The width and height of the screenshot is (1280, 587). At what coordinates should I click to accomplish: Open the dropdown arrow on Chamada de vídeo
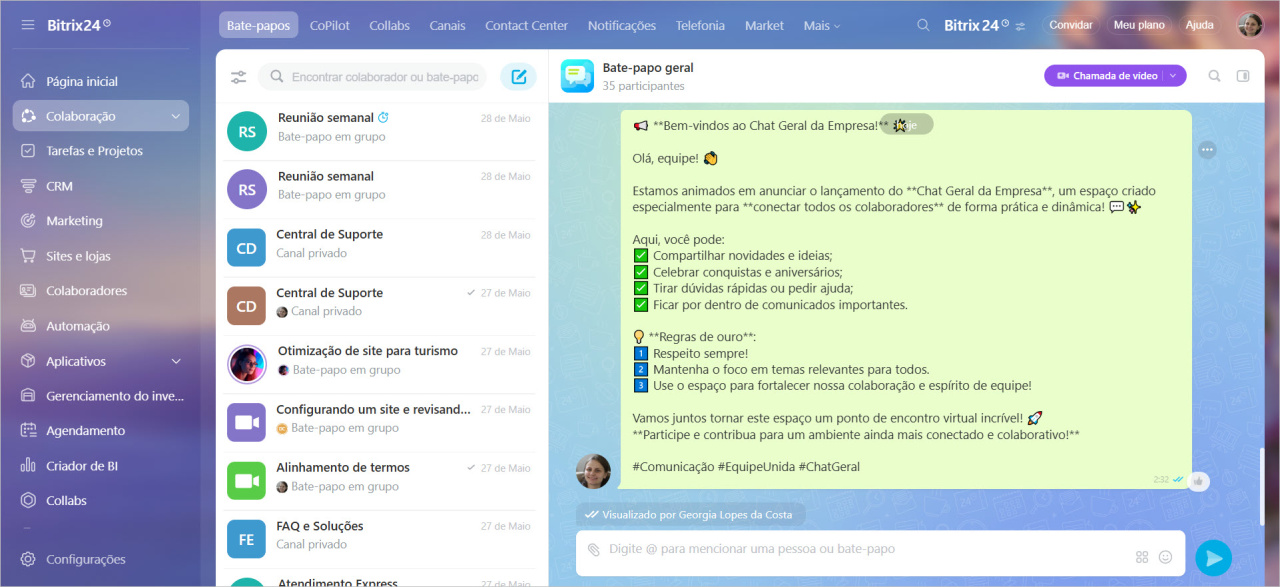pyautogui.click(x=1174, y=76)
